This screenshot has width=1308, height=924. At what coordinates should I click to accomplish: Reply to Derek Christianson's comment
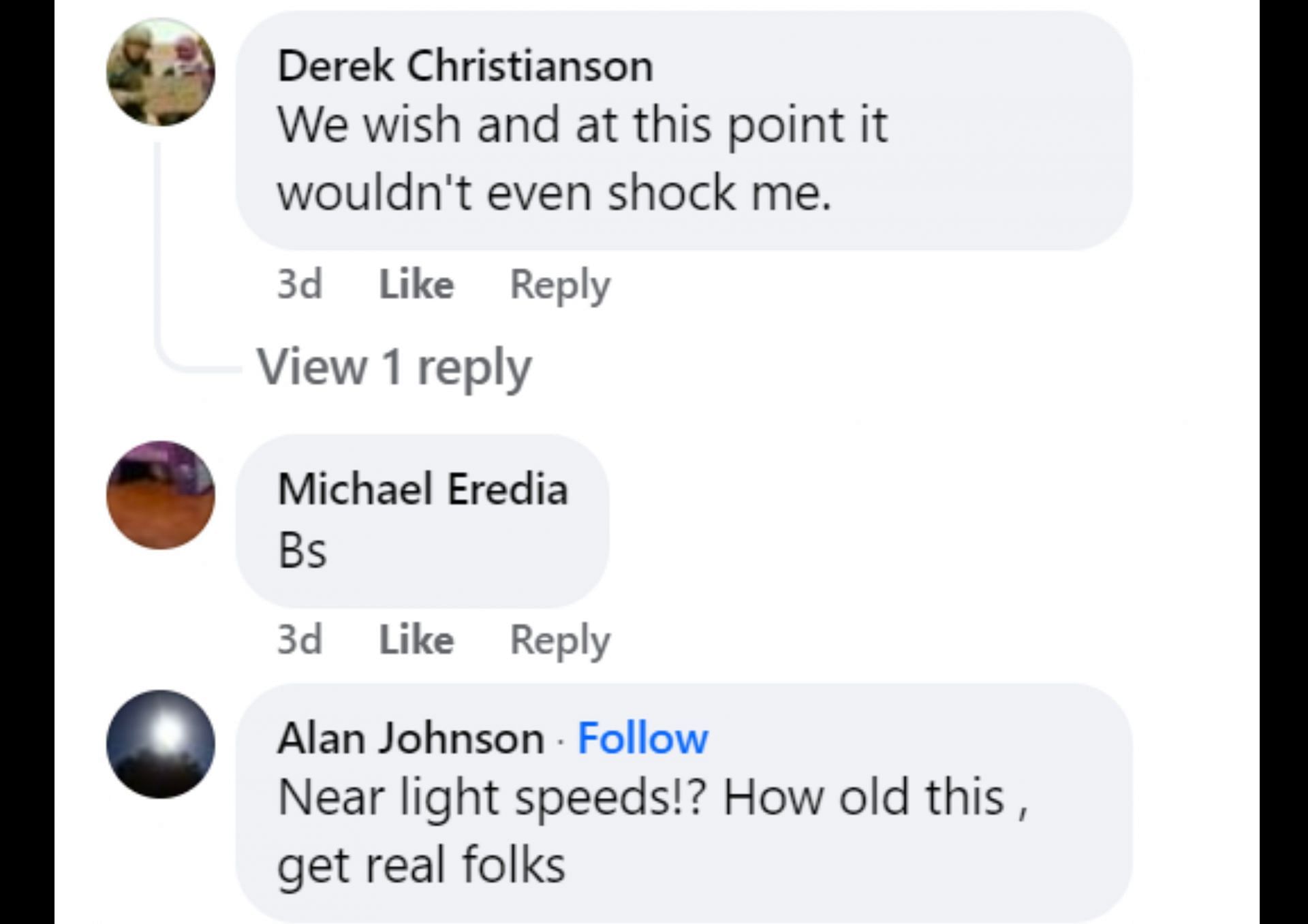click(x=560, y=284)
